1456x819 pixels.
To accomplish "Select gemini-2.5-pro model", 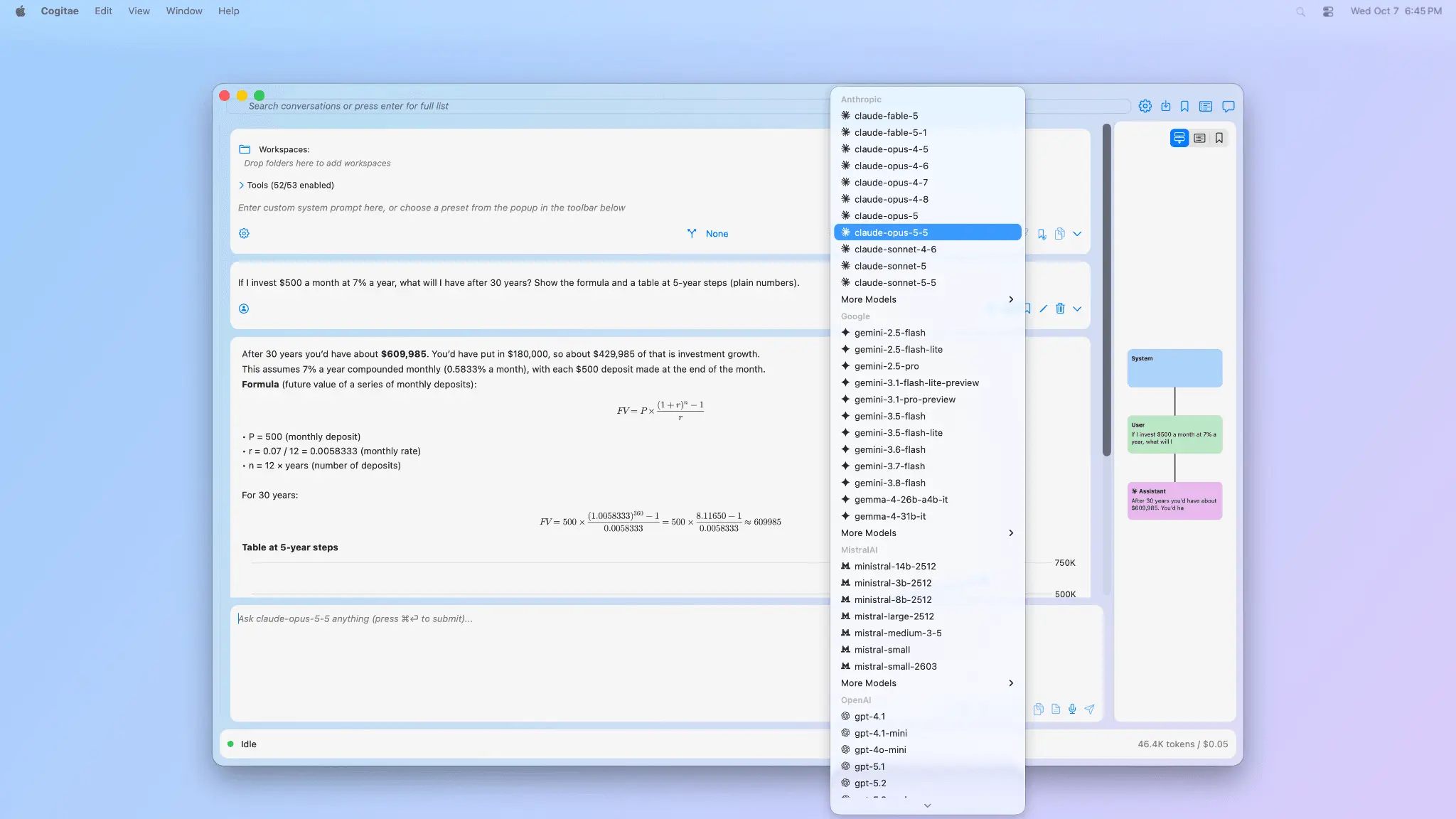I will click(927, 366).
